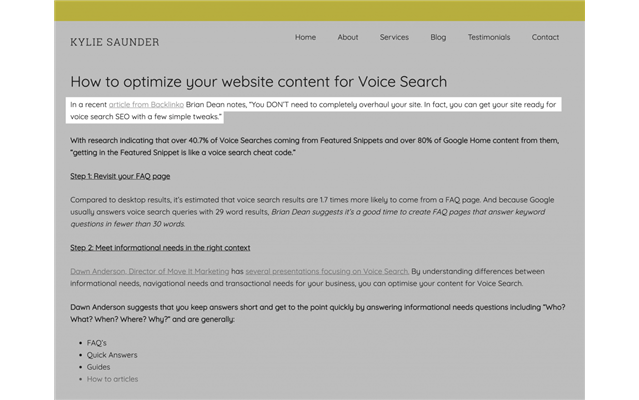
Task: Open the Home menu item
Action: pos(305,37)
